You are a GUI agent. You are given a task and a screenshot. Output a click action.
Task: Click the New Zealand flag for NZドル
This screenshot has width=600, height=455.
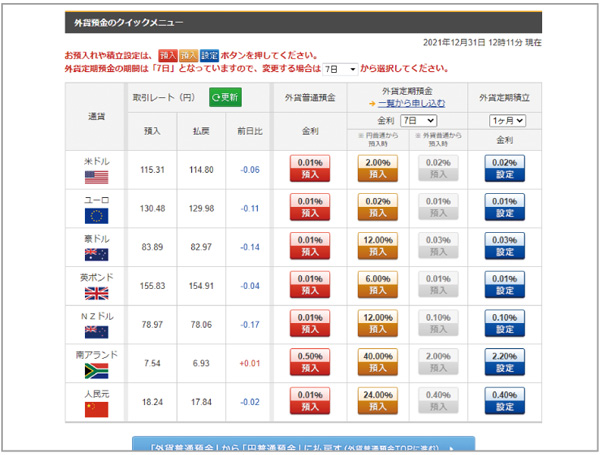tap(96, 331)
